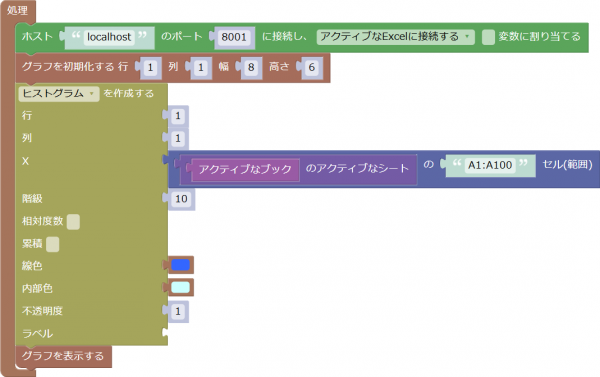Select the セル(範囲) block
The image size is (600, 377).
[567, 165]
